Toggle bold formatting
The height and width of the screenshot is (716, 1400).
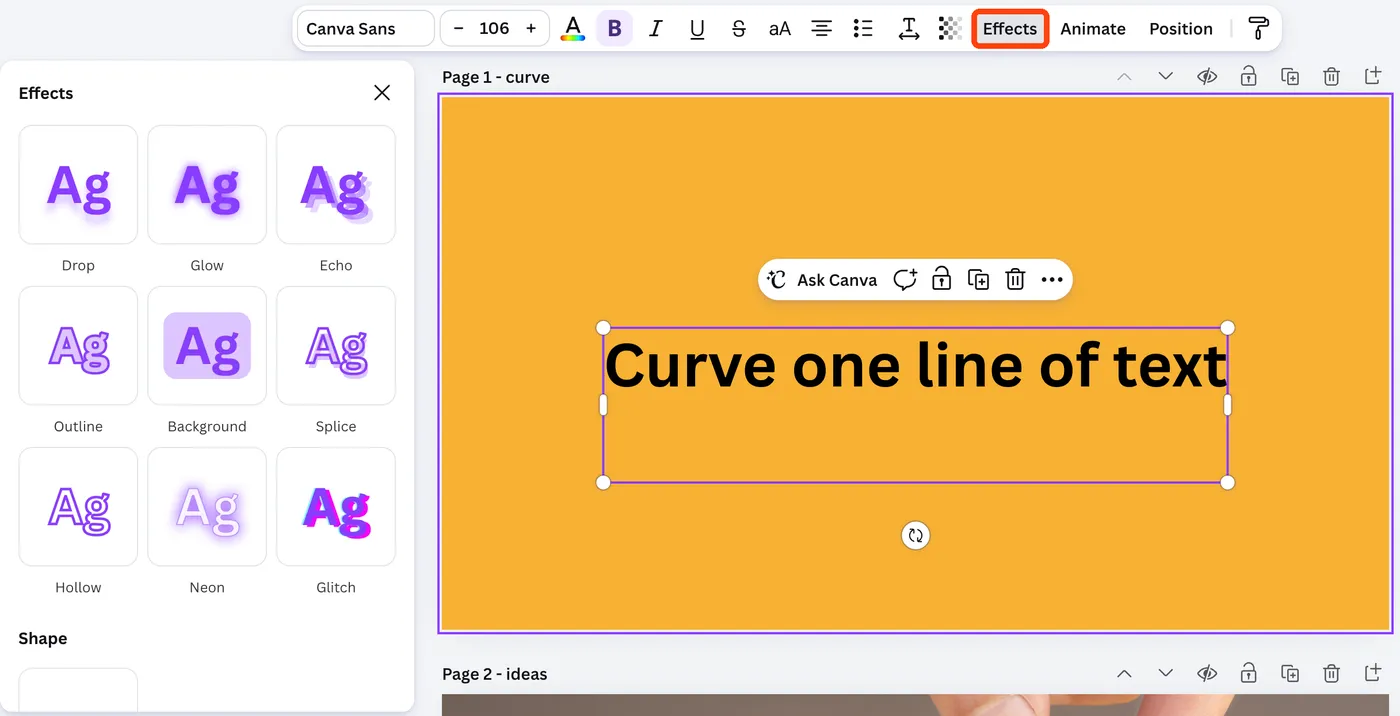614,28
